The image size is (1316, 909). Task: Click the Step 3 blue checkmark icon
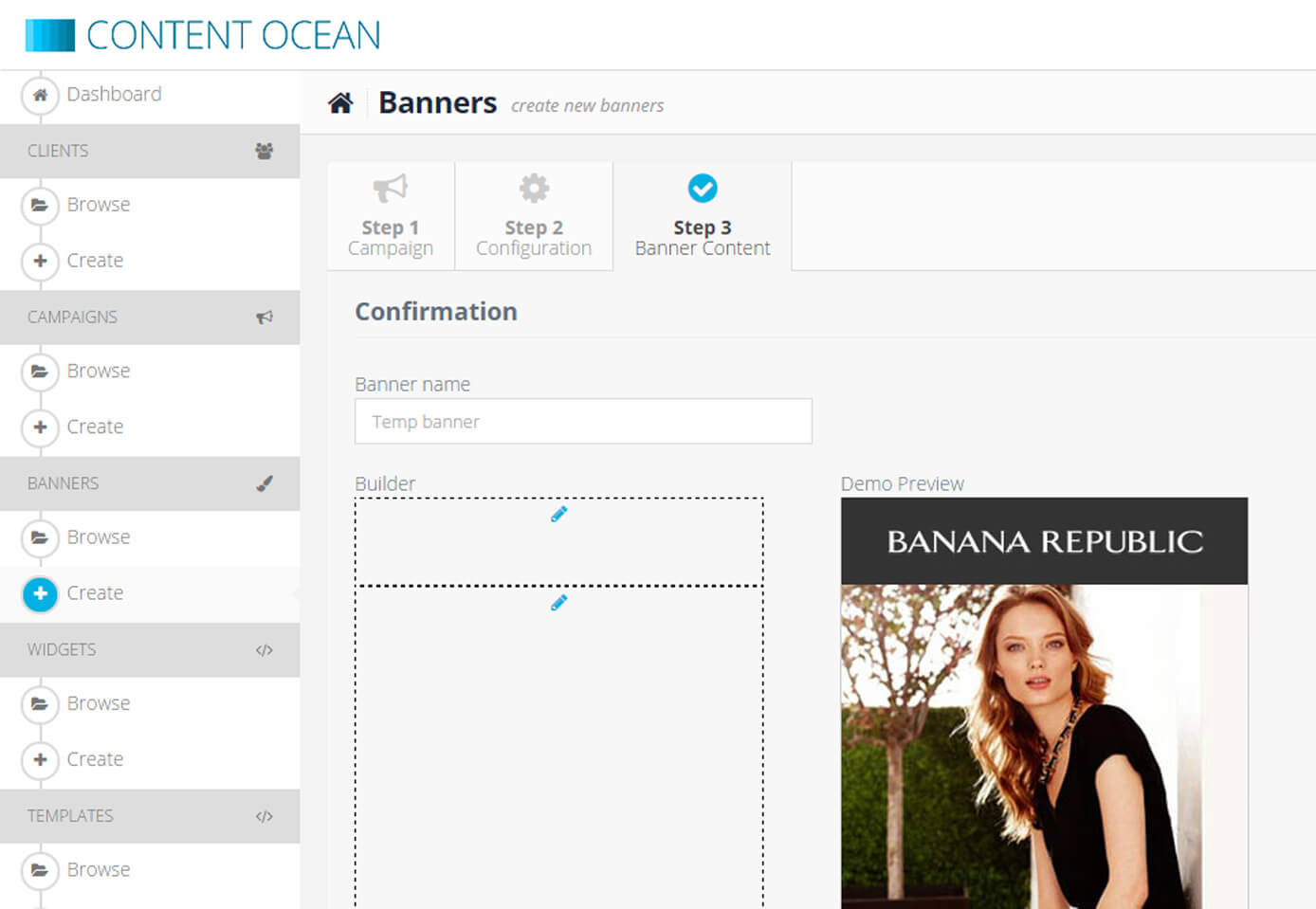click(x=703, y=188)
